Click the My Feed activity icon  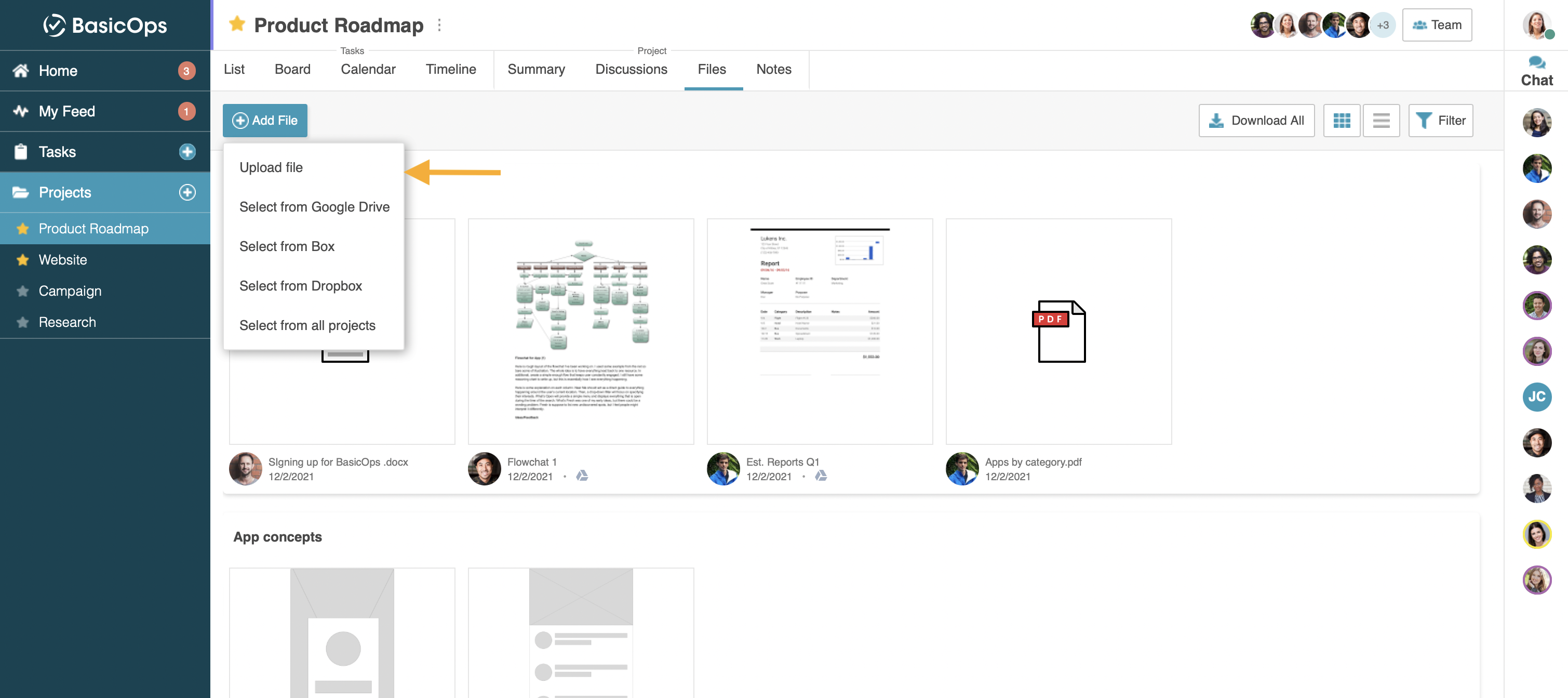[20, 111]
